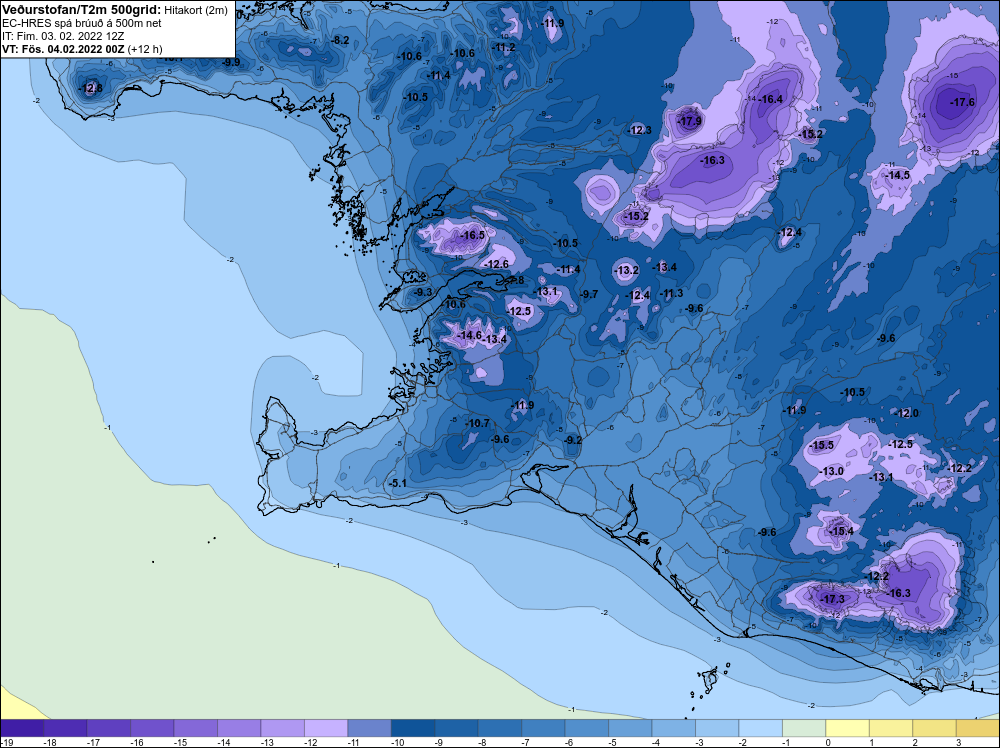Click the -9.3 temperature label
This screenshot has height=748, width=1000.
coord(423,292)
